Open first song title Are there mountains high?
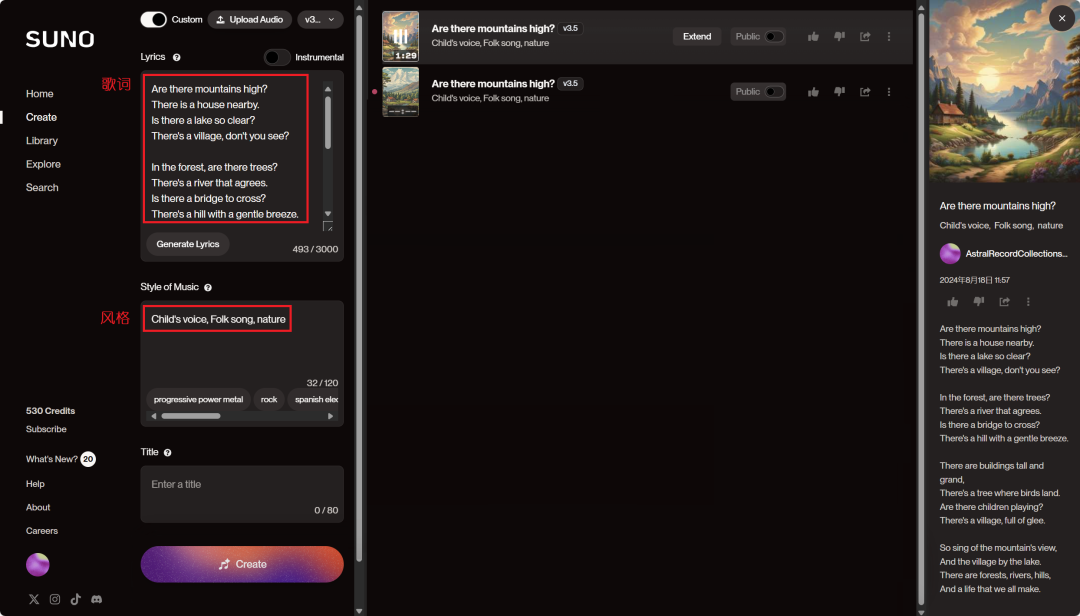The image size is (1080, 616). [x=492, y=29]
